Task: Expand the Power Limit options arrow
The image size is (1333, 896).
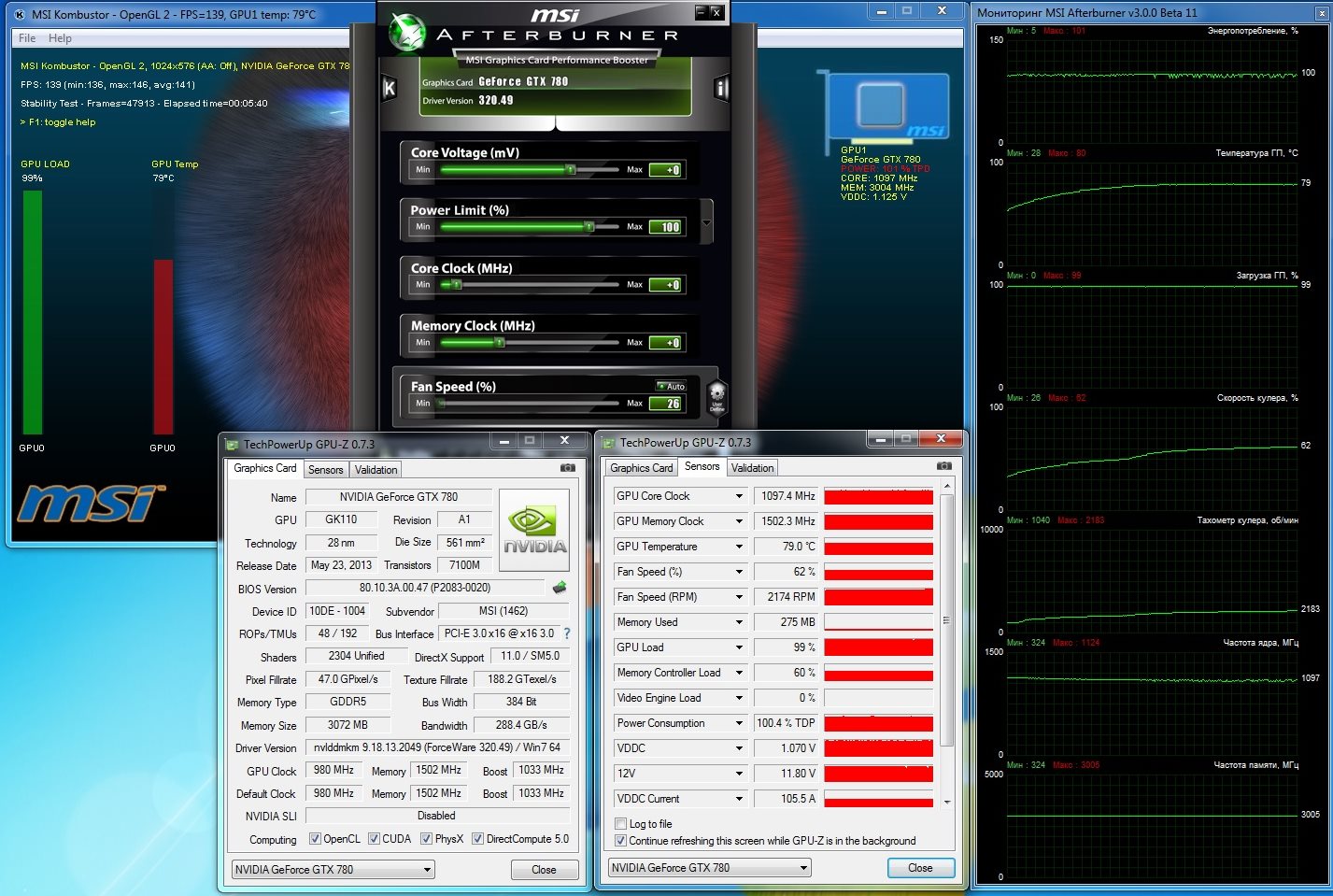Action: 706,223
